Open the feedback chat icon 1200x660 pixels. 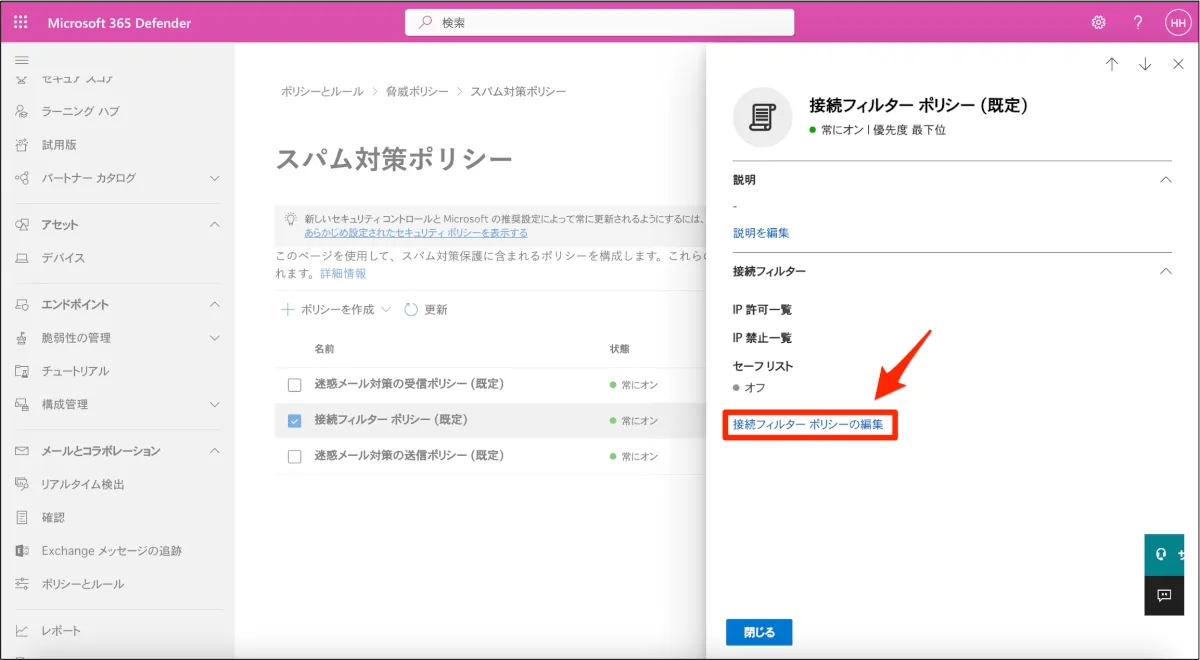(x=1163, y=595)
